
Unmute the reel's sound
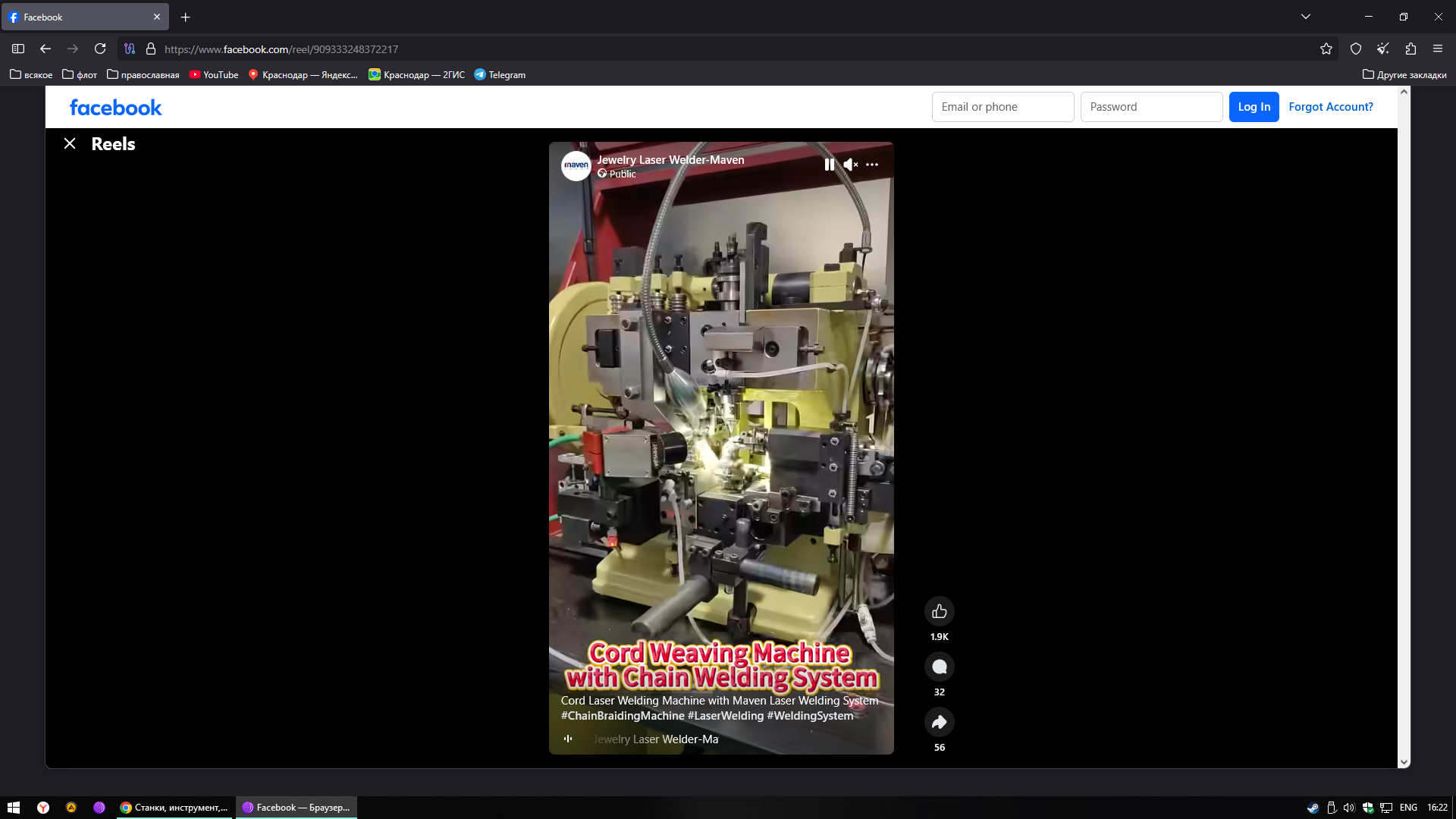850,165
